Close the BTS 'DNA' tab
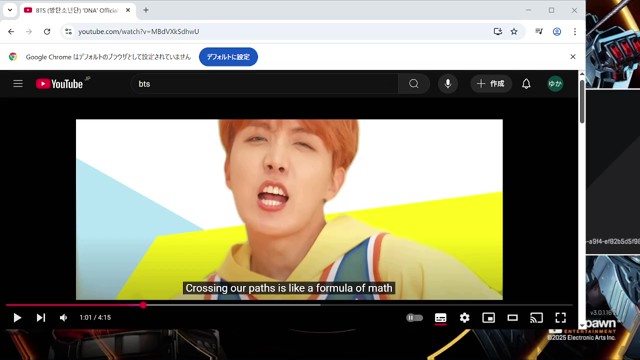 (x=128, y=10)
